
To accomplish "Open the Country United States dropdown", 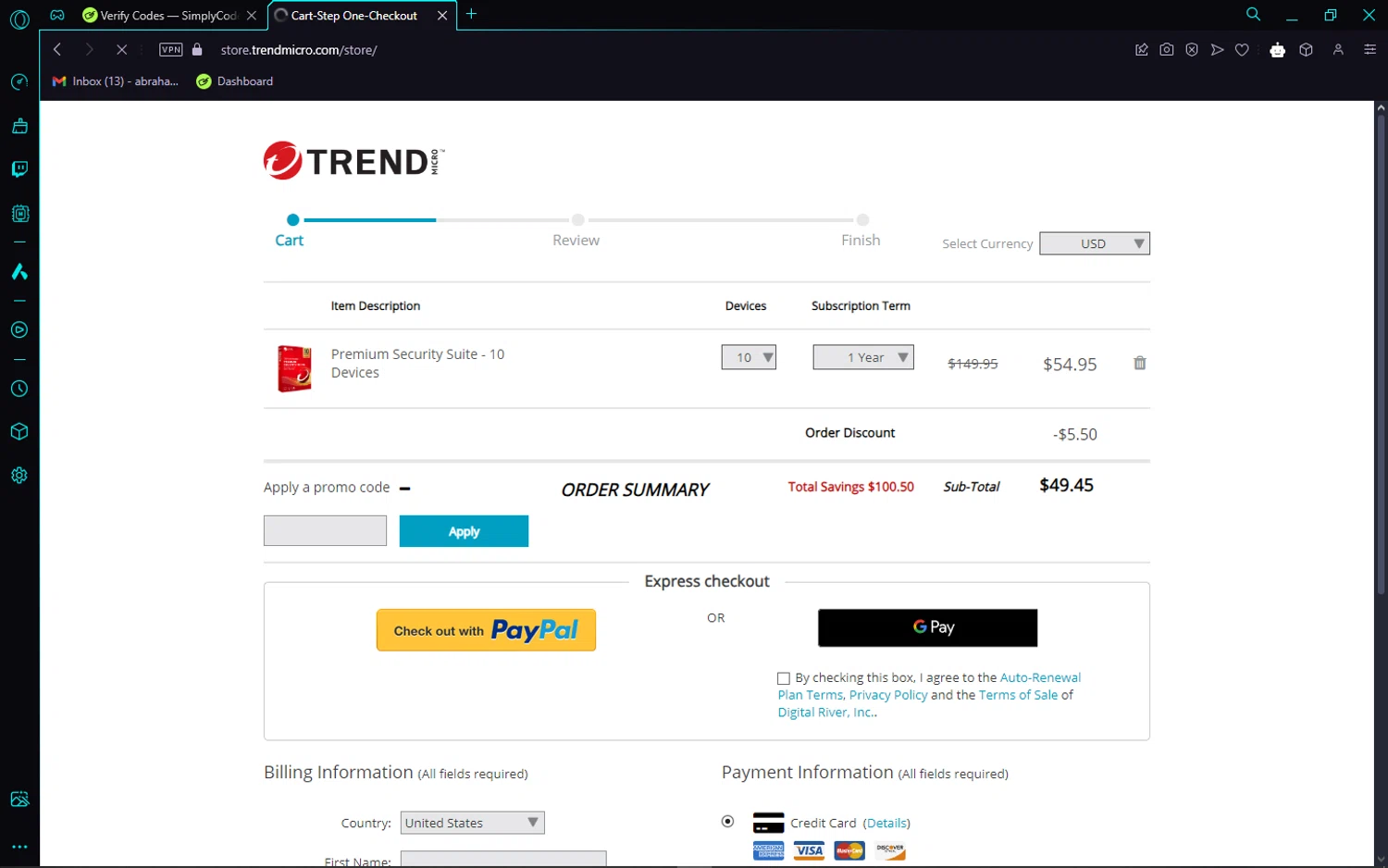I will coord(472,823).
